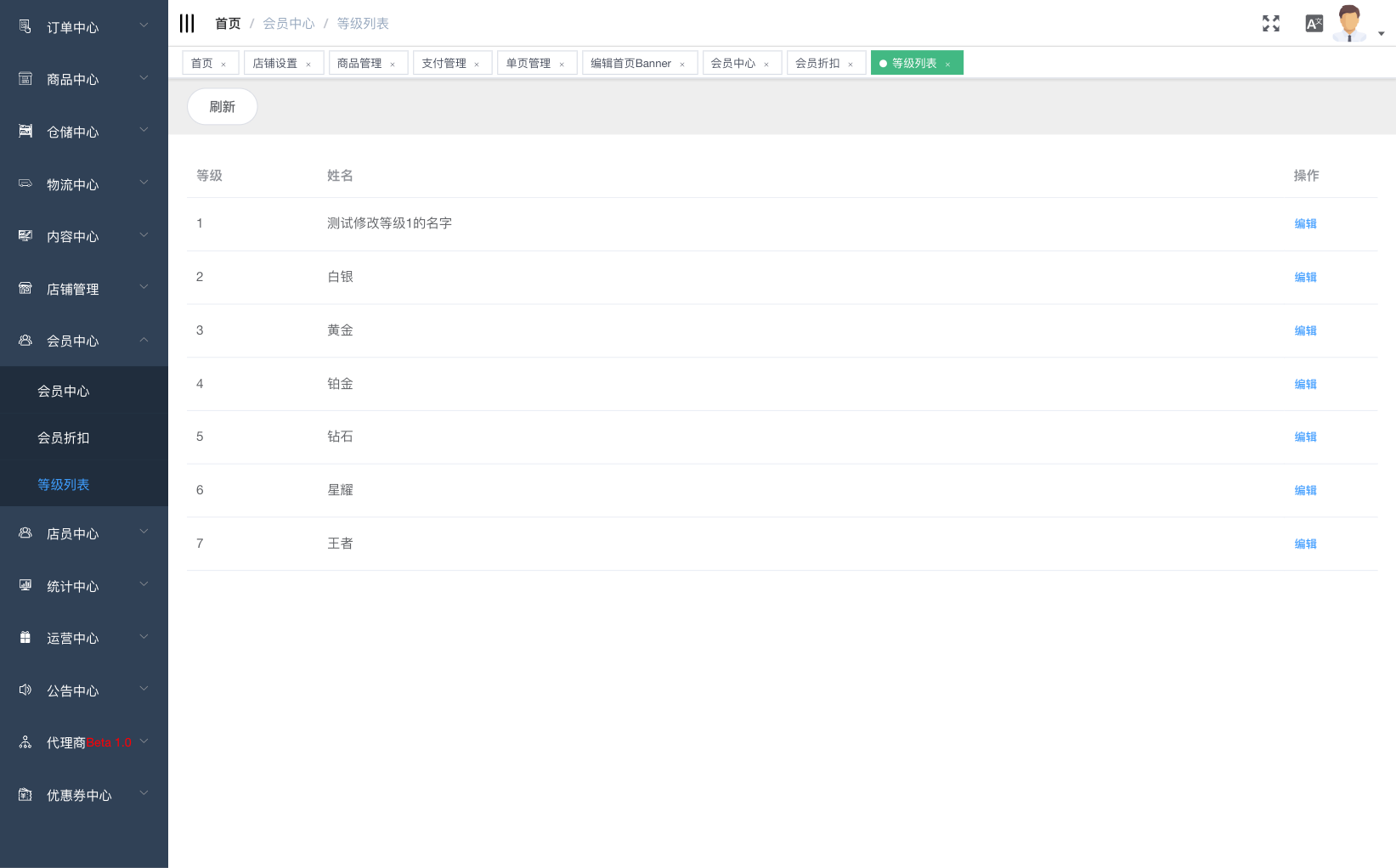Close the 店铺设置 tab
Screen dimensions: 1396x868
pyautogui.click(x=308, y=65)
